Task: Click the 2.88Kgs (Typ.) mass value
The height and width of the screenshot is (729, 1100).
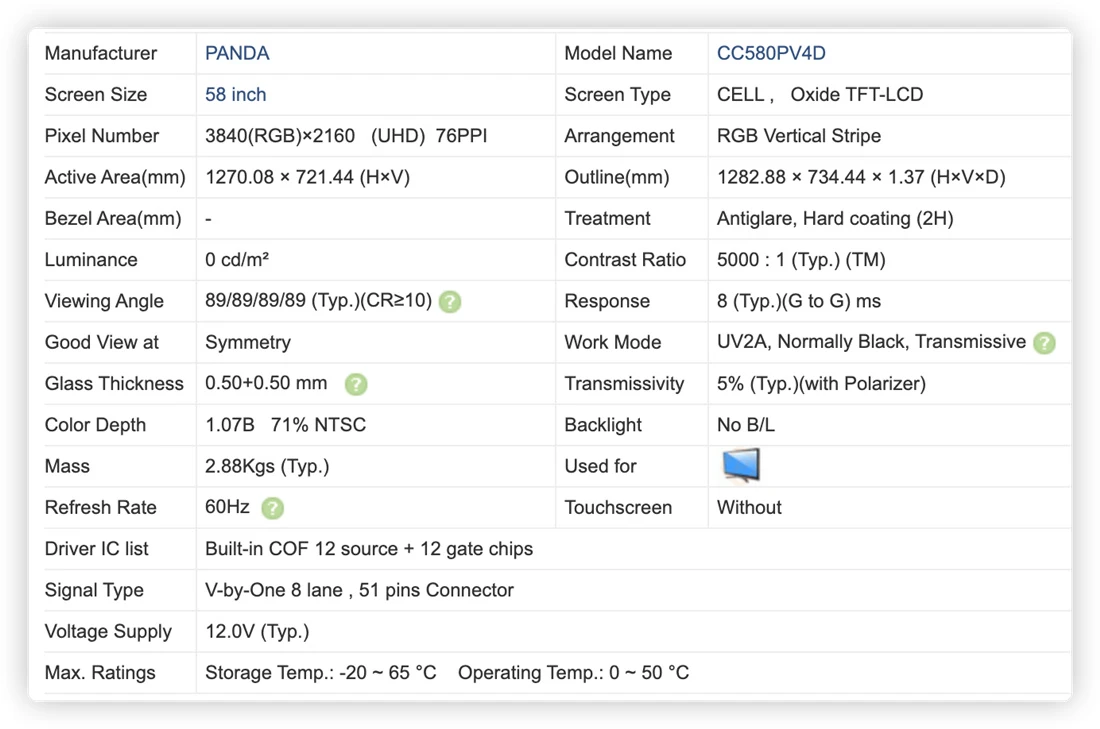Action: tap(267, 467)
